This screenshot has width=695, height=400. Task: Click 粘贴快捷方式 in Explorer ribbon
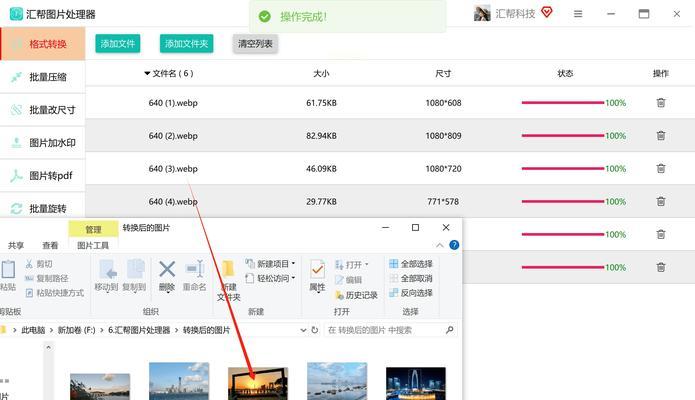[55, 293]
